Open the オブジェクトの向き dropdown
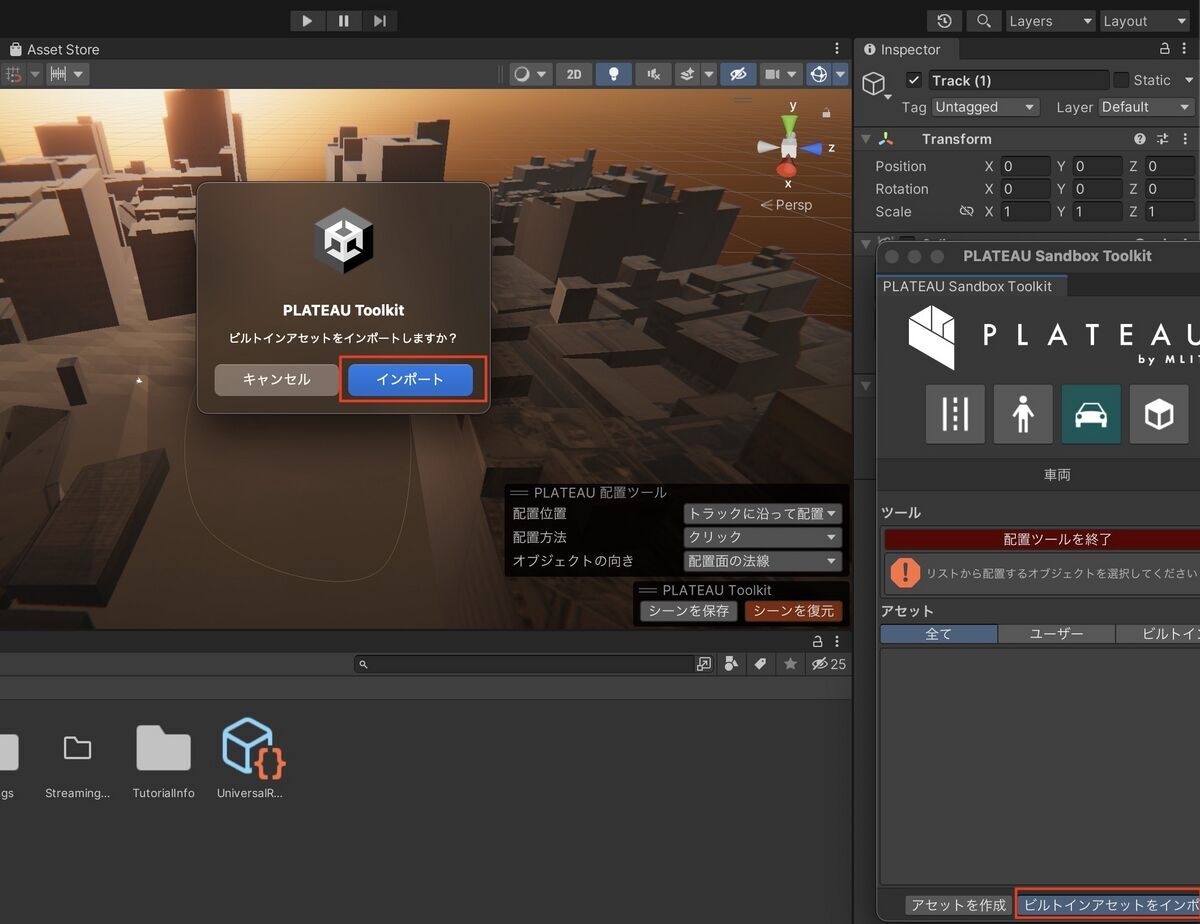The height and width of the screenshot is (924, 1200). pyautogui.click(x=762, y=561)
